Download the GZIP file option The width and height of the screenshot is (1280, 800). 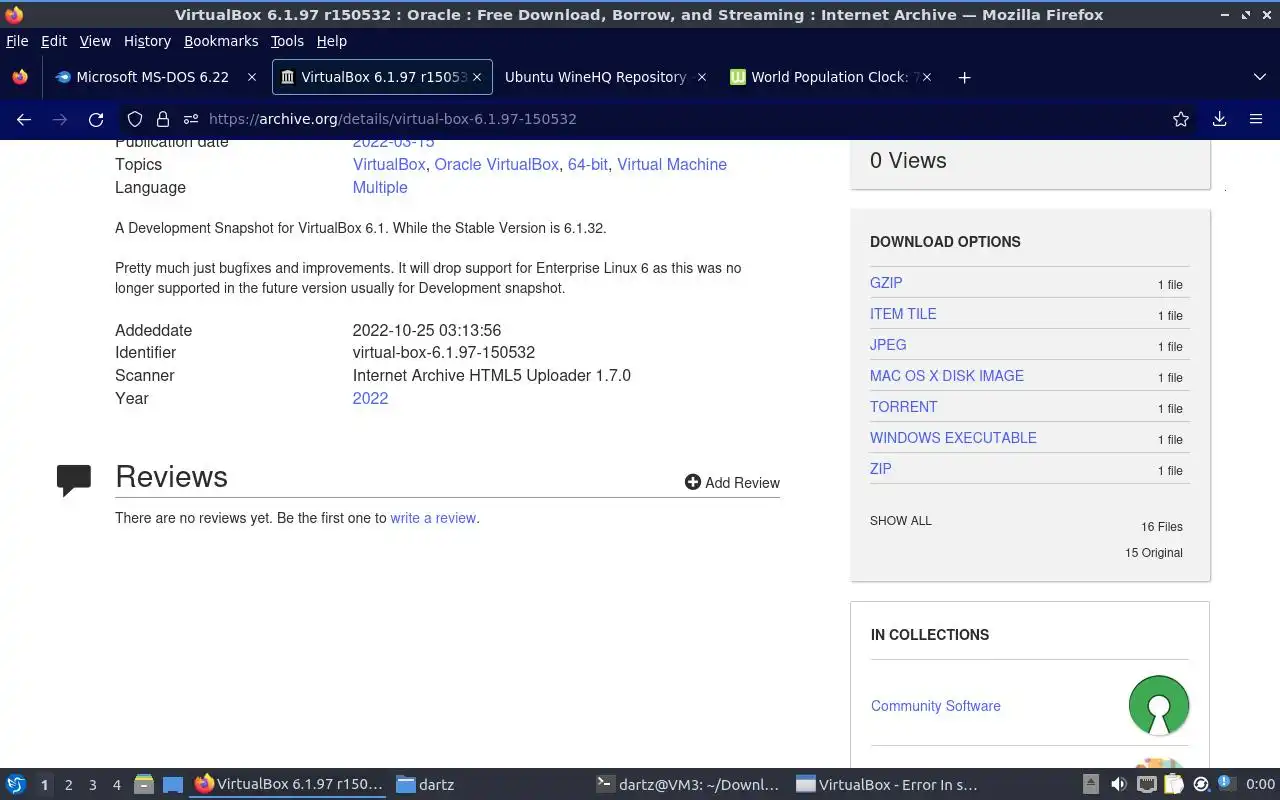tap(886, 283)
